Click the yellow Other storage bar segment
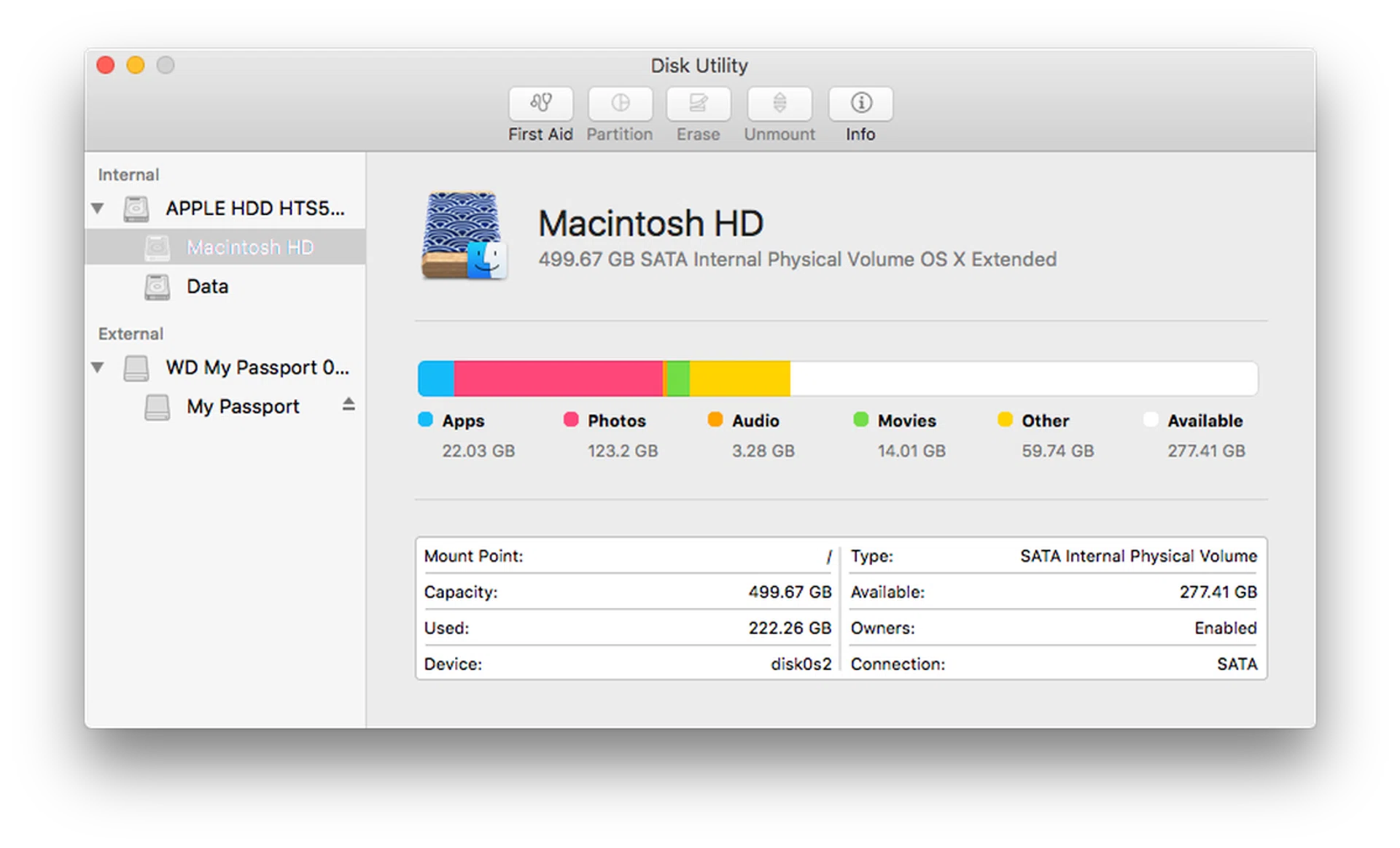 (739, 378)
